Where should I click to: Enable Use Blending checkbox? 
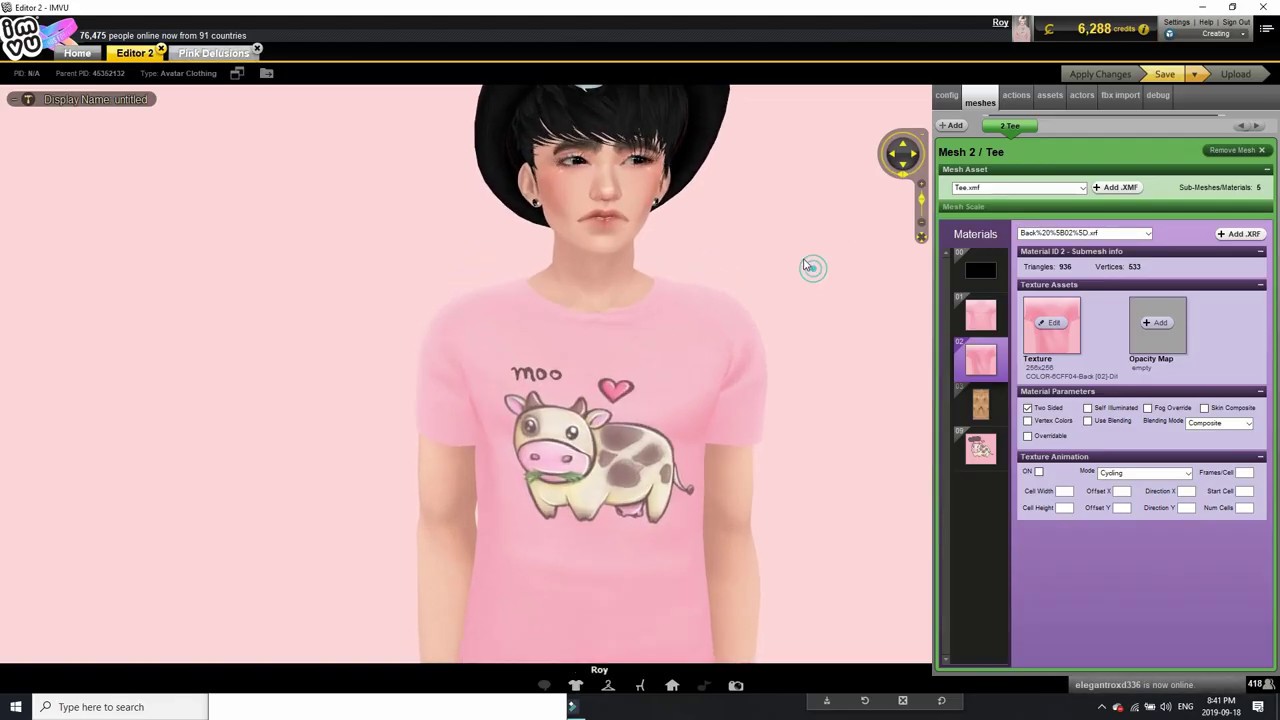tap(1088, 421)
